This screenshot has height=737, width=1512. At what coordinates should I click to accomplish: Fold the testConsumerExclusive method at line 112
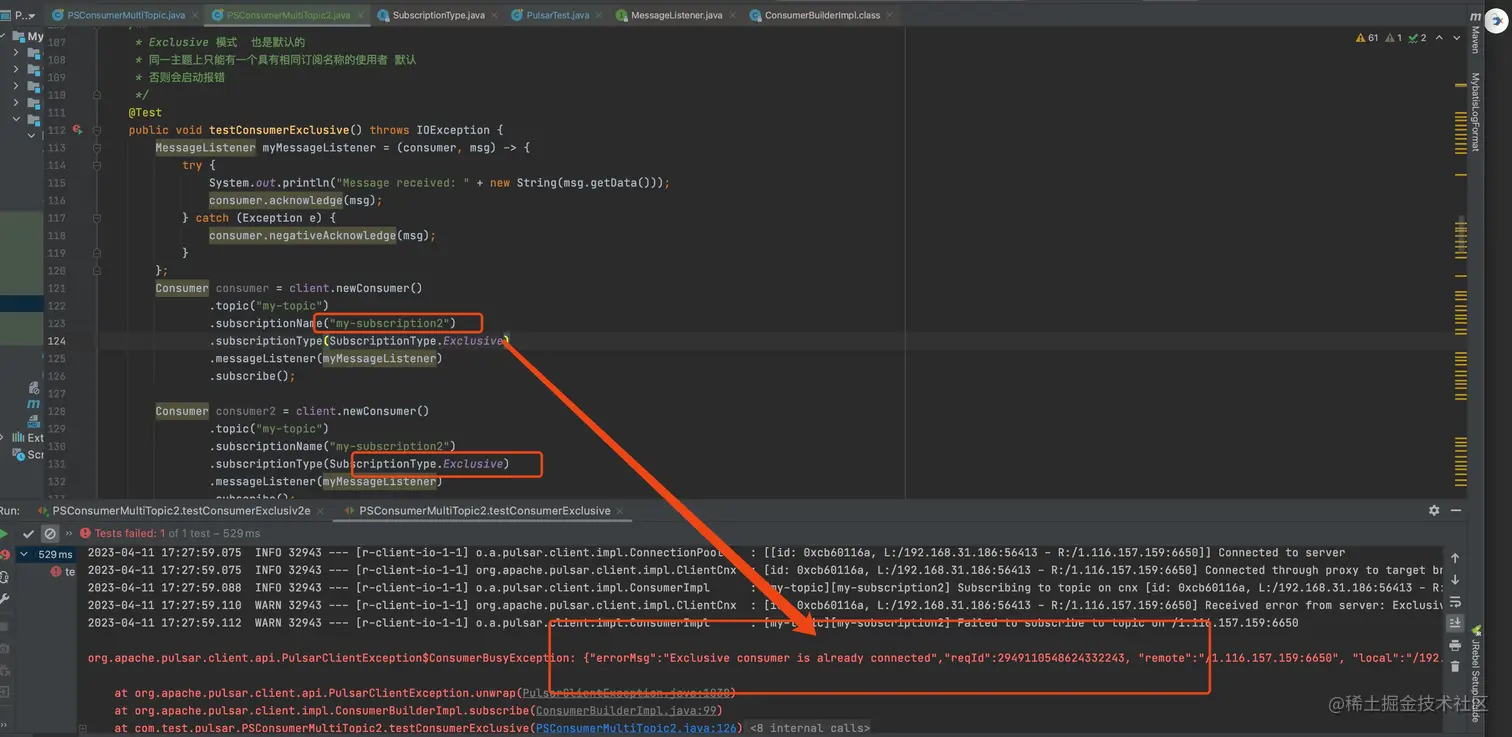pyautogui.click(x=97, y=130)
